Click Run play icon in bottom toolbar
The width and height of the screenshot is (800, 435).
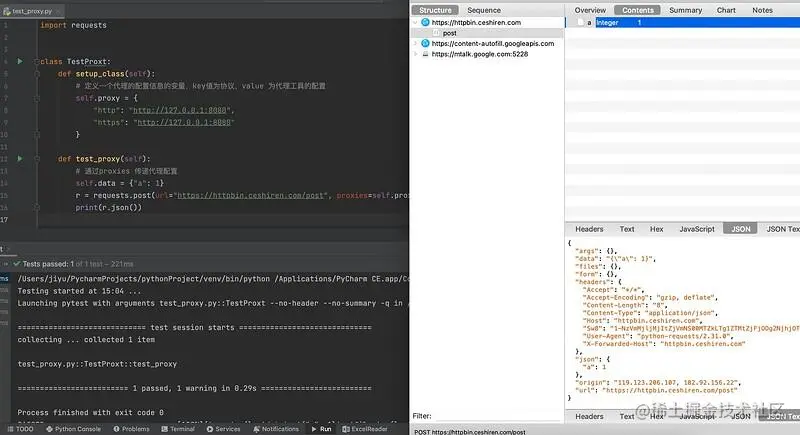coord(314,429)
